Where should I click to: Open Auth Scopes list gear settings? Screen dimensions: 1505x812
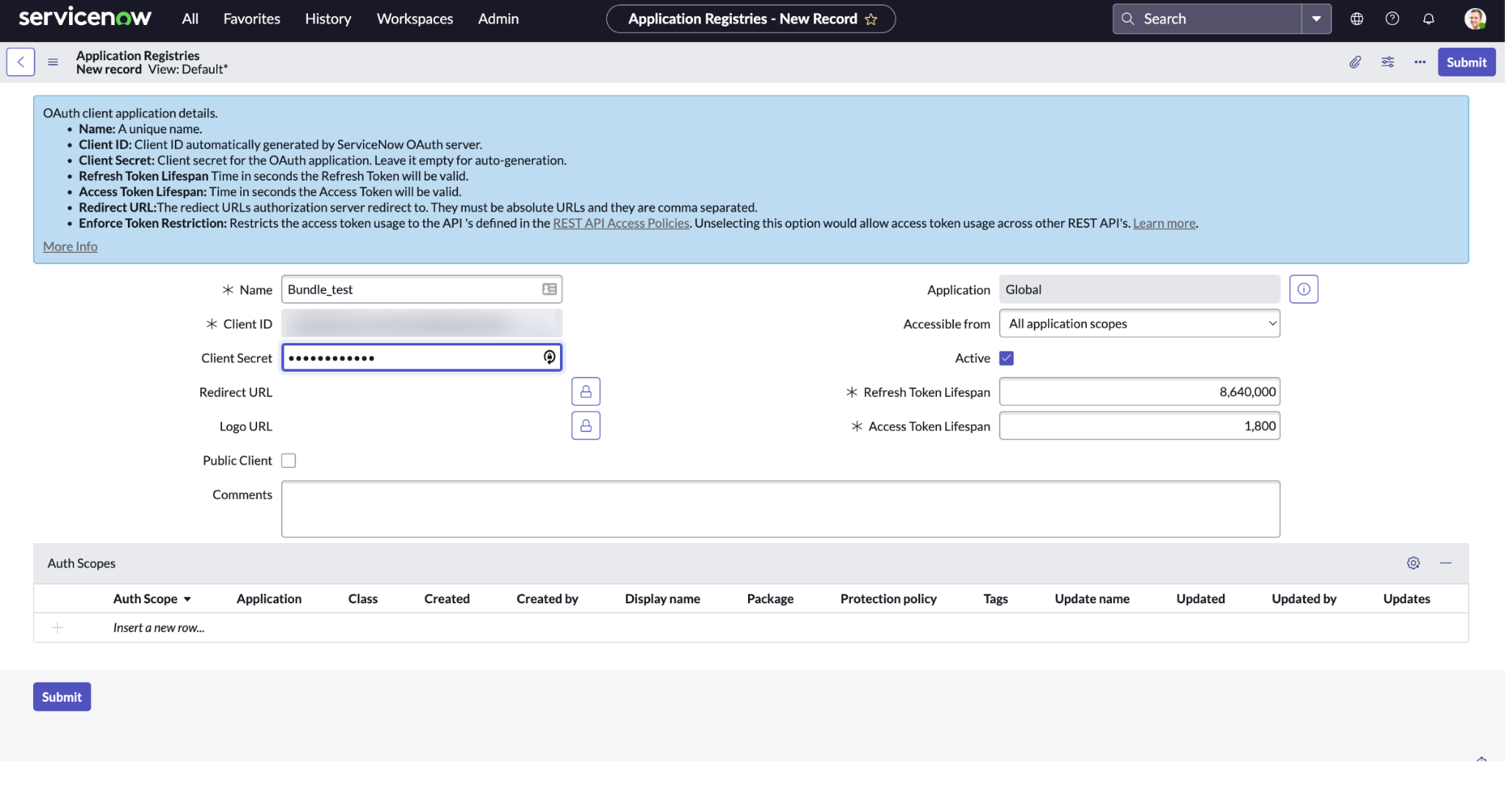pos(1413,563)
